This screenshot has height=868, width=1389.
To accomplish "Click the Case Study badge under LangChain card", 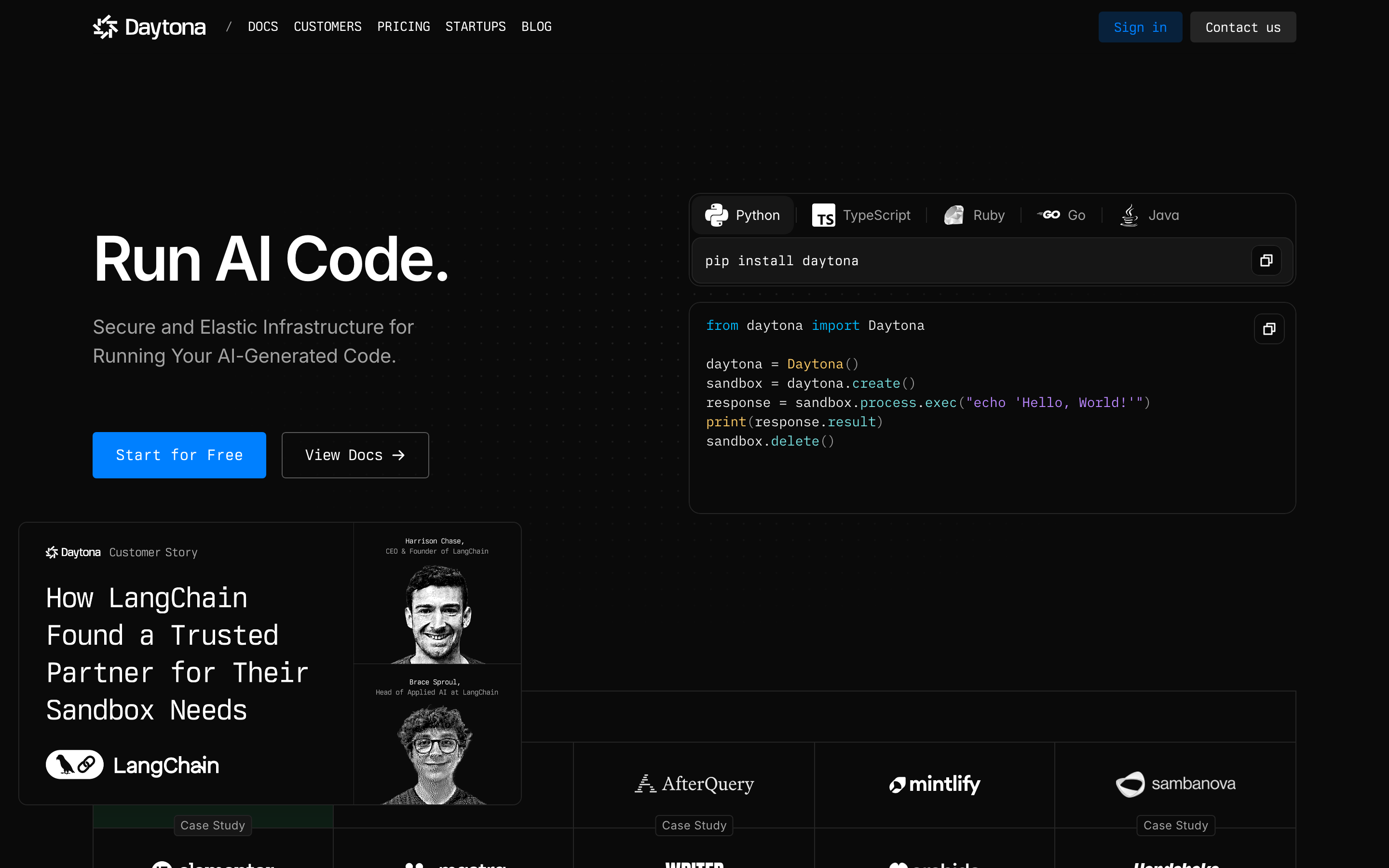I will pos(212,826).
